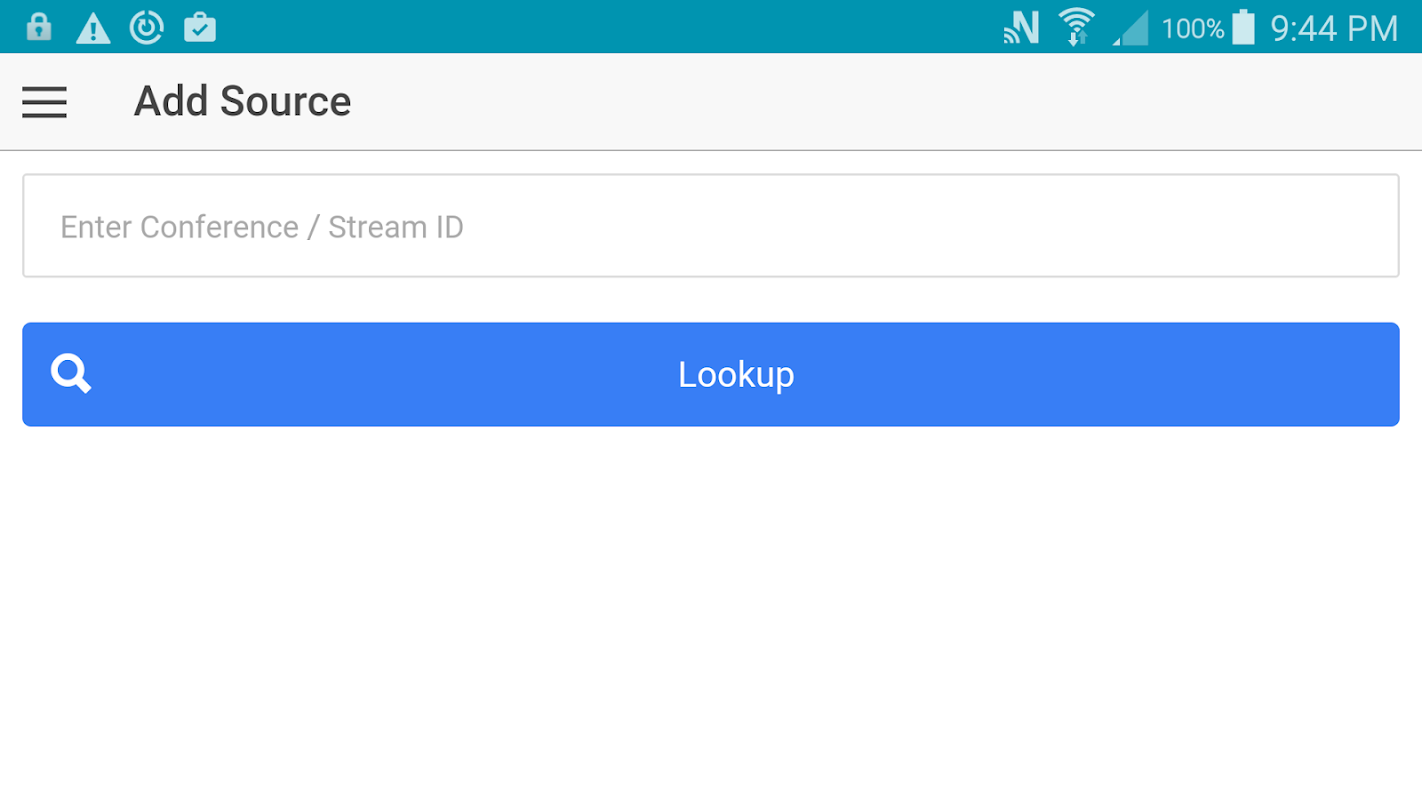
Task: Click the magnifier icon on Lookup button
Action: click(71, 374)
